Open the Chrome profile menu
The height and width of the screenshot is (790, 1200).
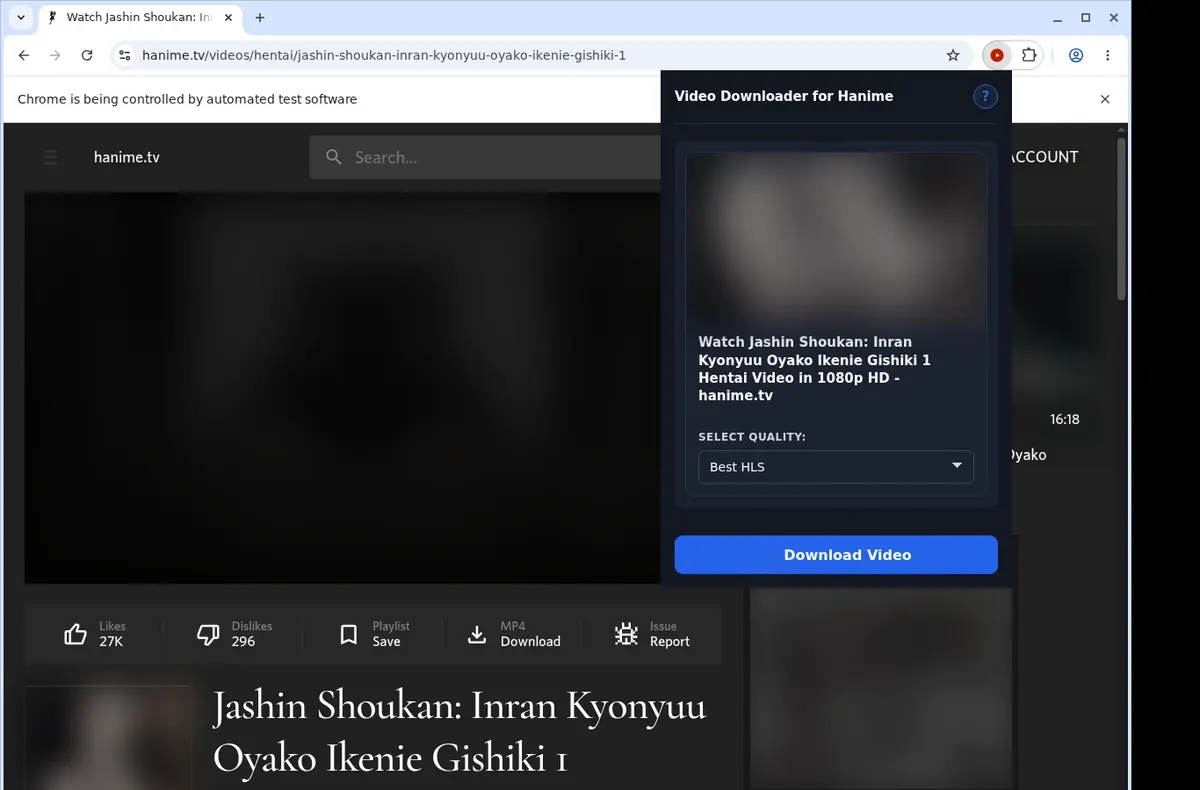[x=1076, y=55]
